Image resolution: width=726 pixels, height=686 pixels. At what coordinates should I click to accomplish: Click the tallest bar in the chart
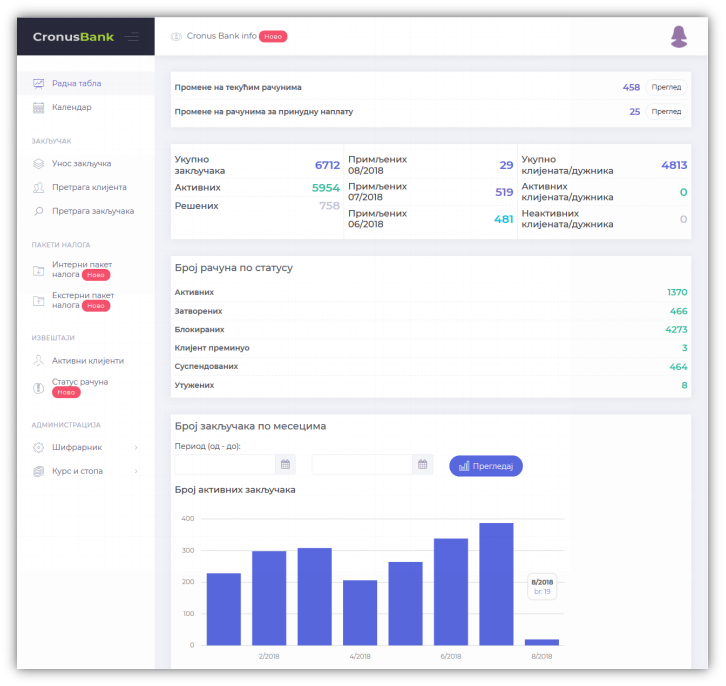pos(496,583)
